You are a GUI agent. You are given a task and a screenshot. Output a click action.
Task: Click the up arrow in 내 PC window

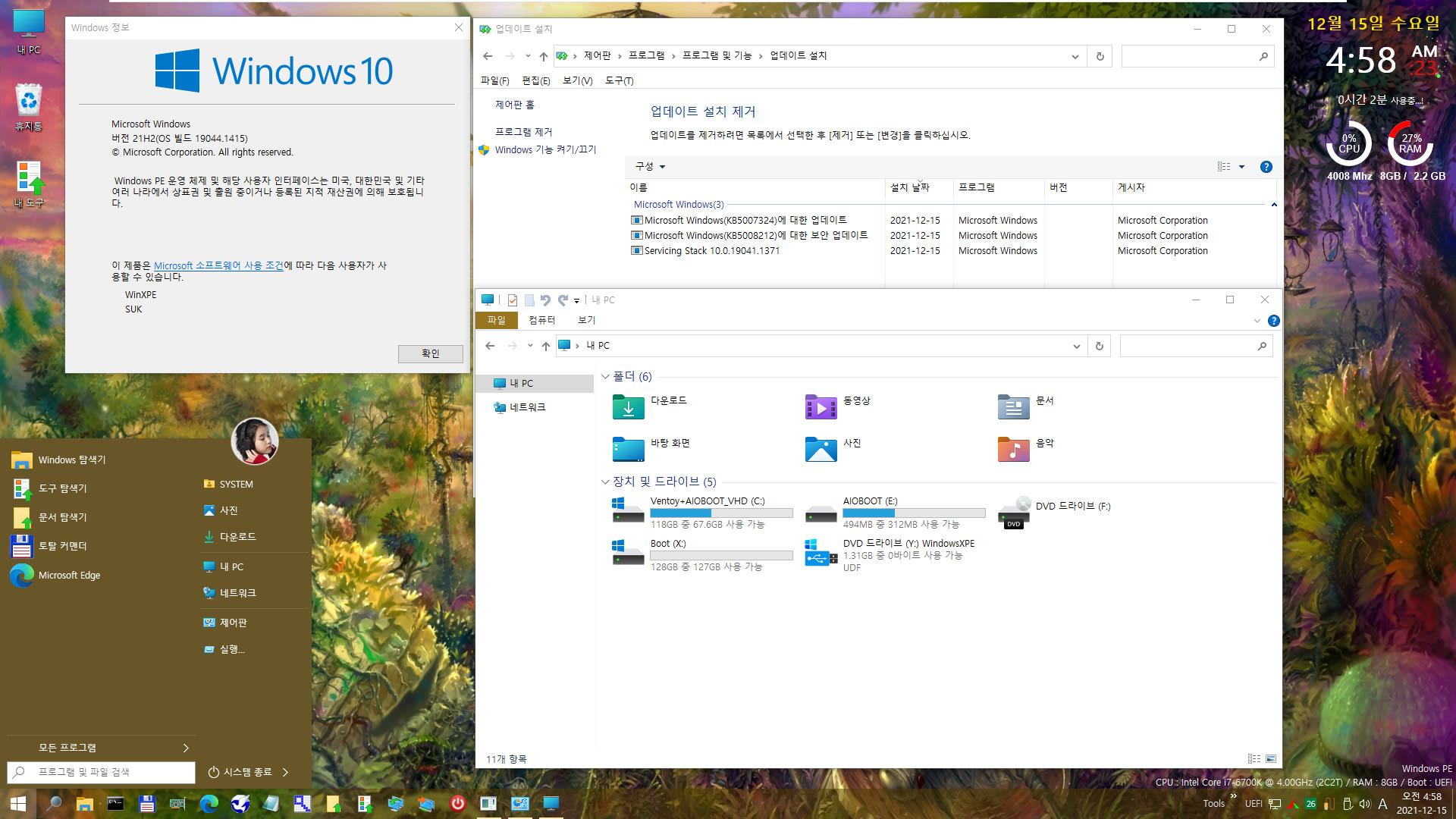click(x=545, y=346)
